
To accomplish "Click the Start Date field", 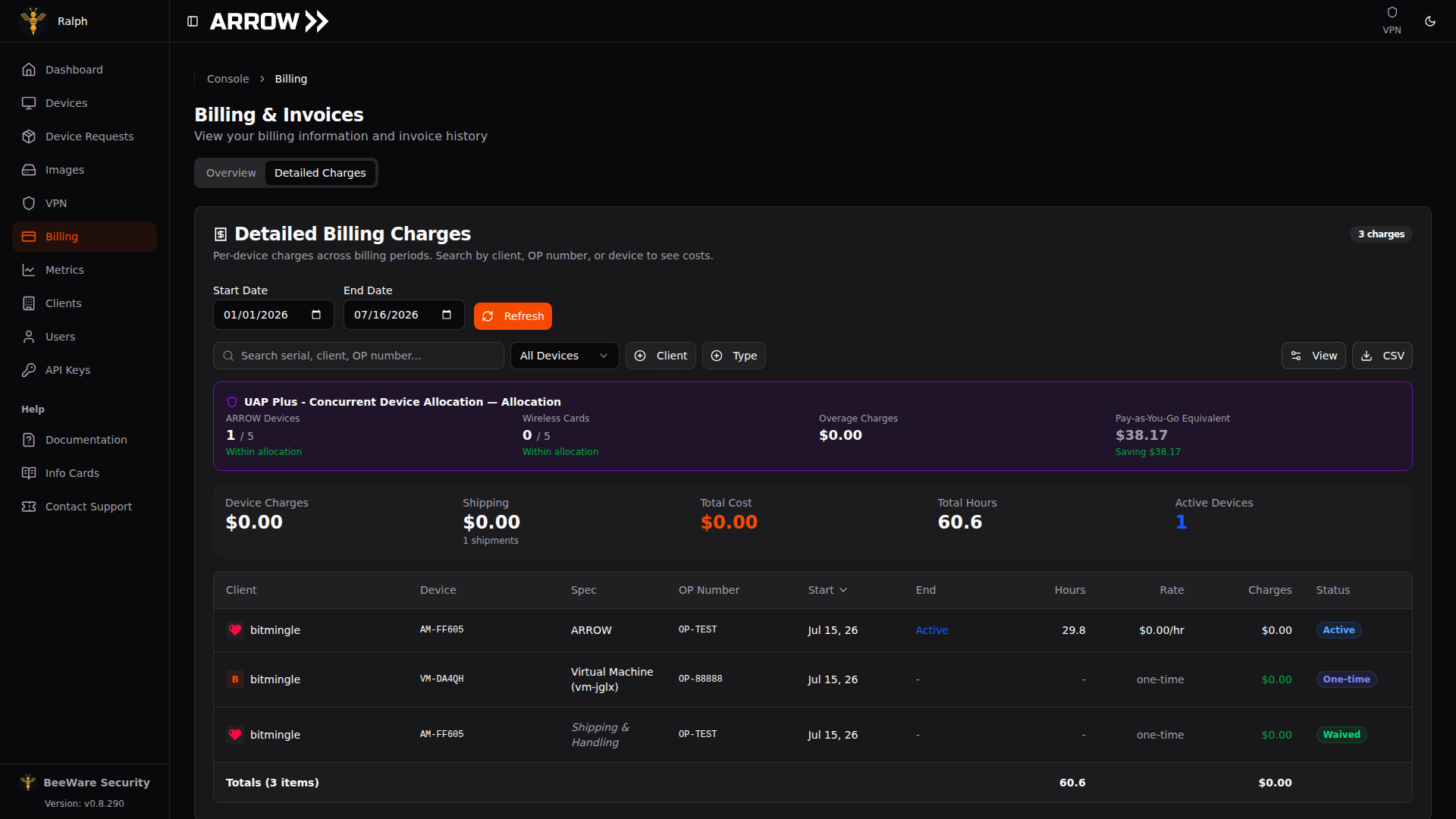I will (273, 315).
